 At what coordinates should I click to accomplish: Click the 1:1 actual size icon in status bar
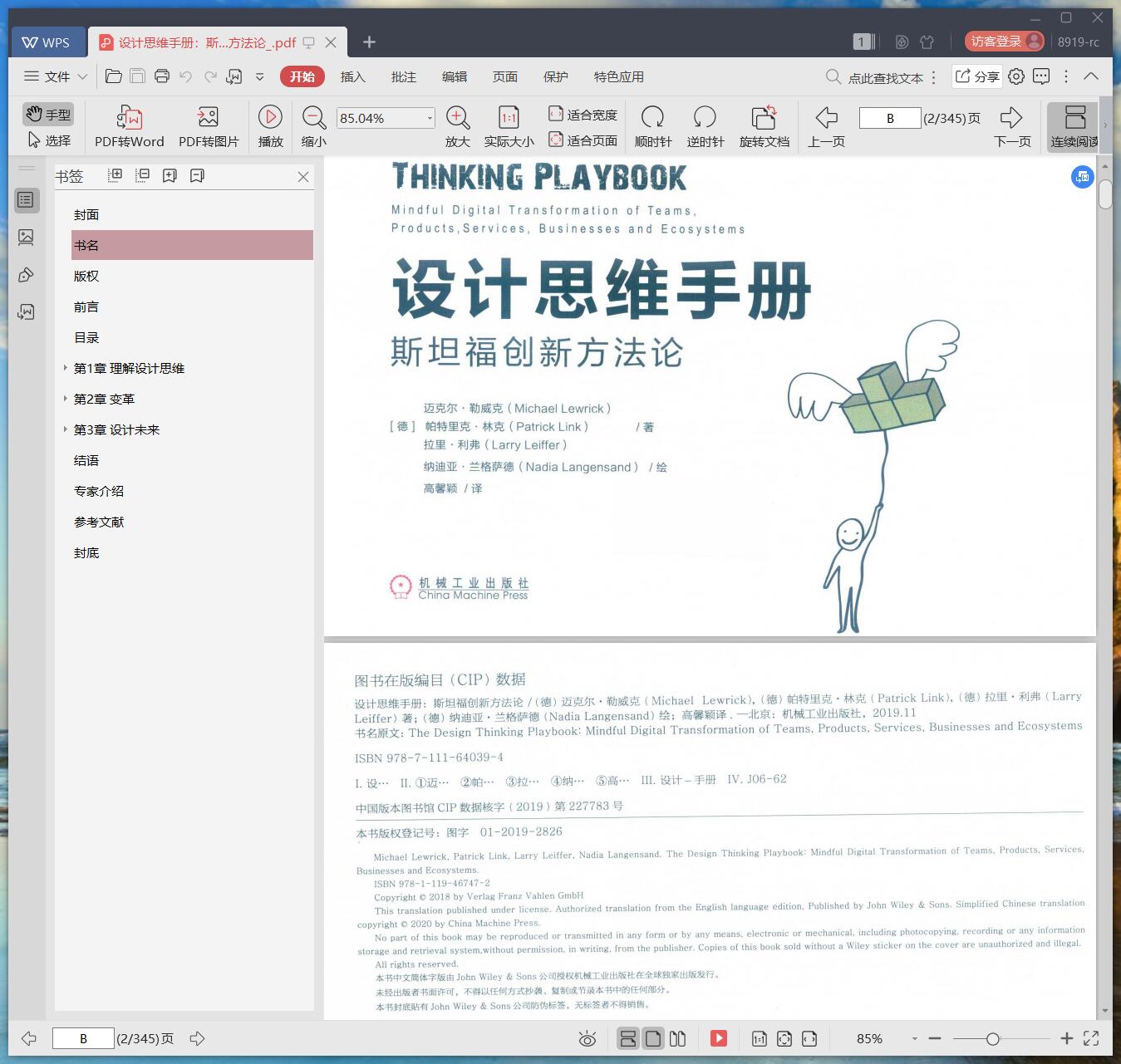point(759,1038)
